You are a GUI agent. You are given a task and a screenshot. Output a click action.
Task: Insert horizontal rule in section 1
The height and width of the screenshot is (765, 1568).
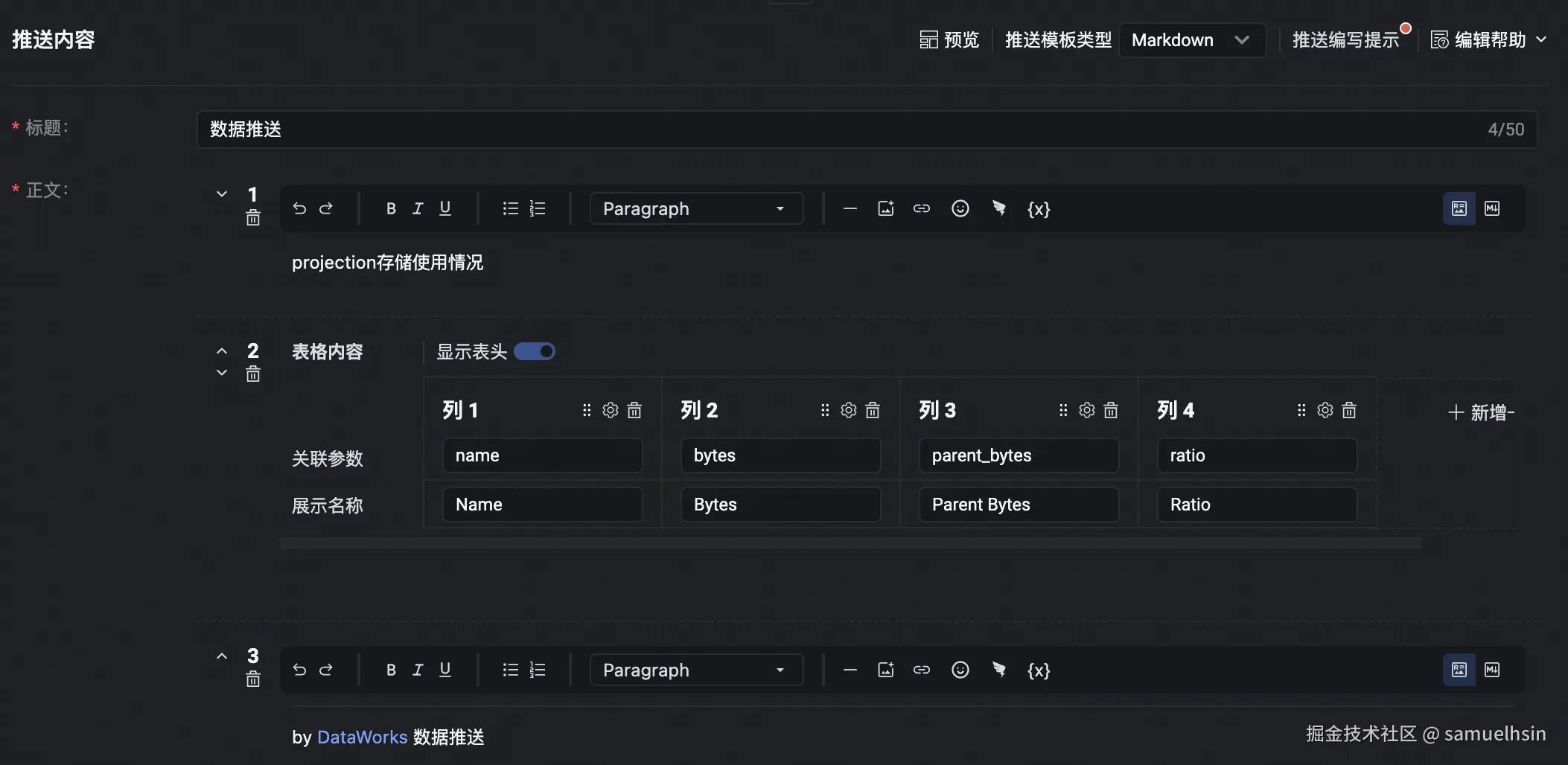850,208
